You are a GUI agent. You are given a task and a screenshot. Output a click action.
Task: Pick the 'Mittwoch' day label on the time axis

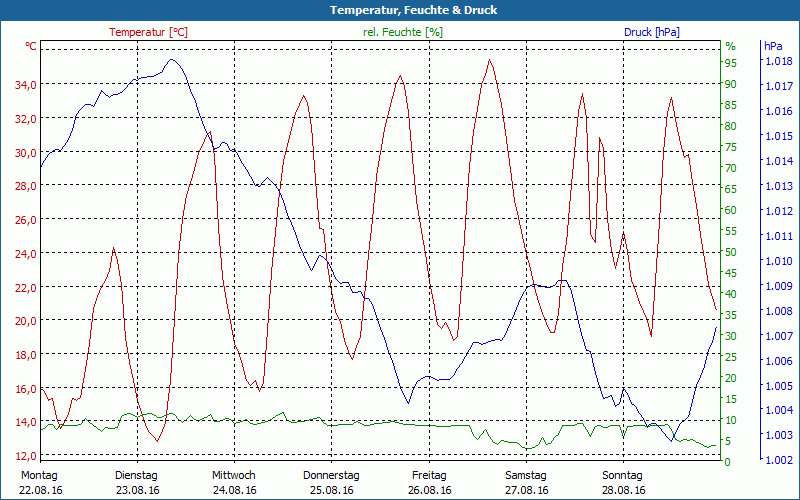[x=234, y=475]
